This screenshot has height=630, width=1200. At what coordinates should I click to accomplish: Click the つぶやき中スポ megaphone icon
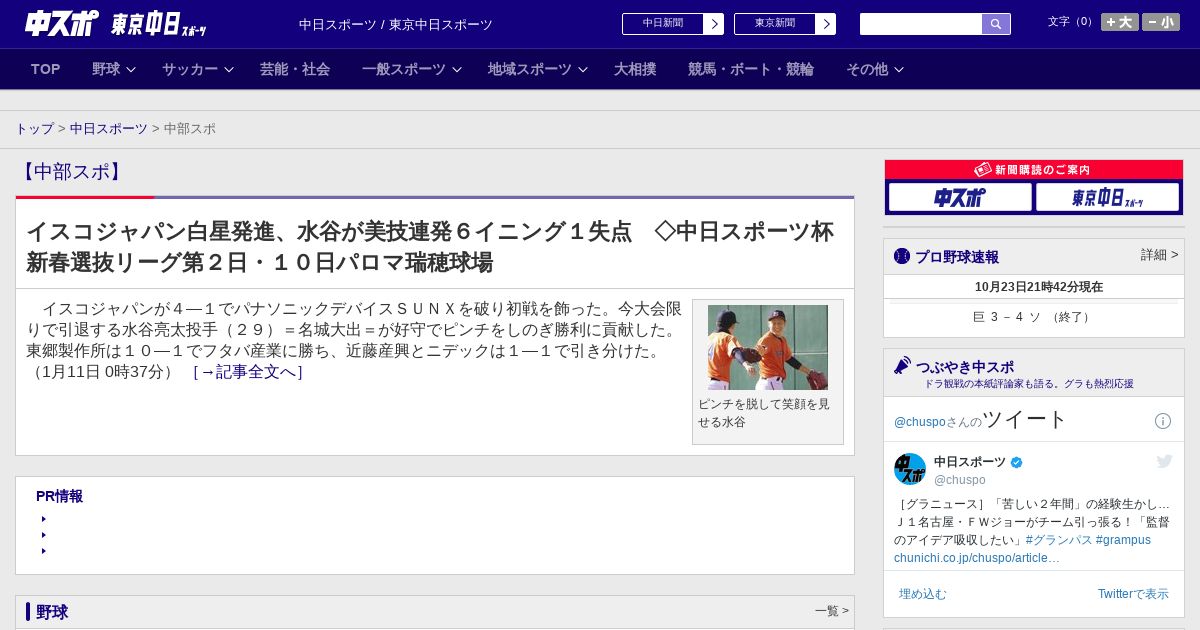903,365
